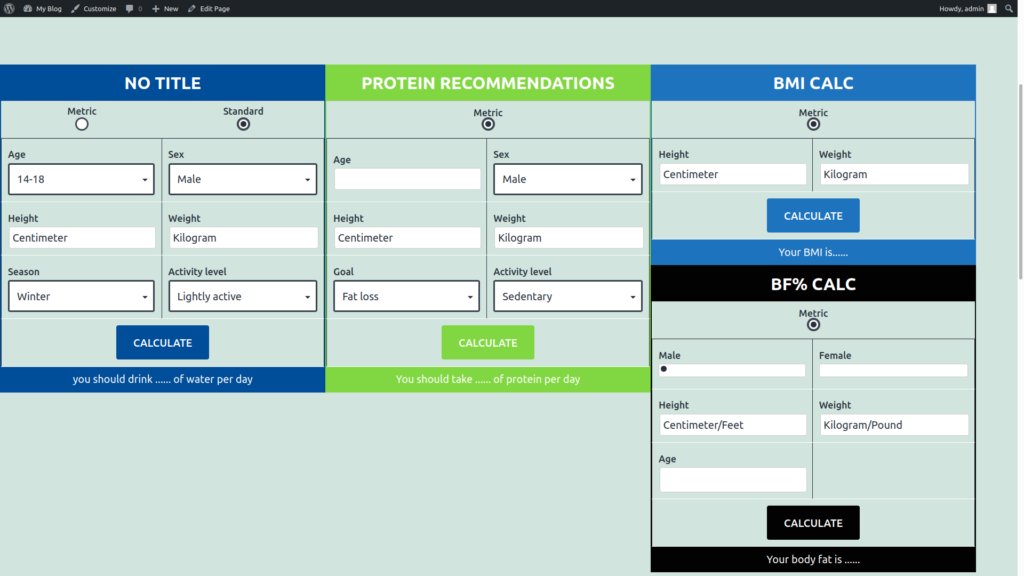This screenshot has height=576, width=1024.
Task: Click Height field in No Title calculator
Action: point(82,238)
